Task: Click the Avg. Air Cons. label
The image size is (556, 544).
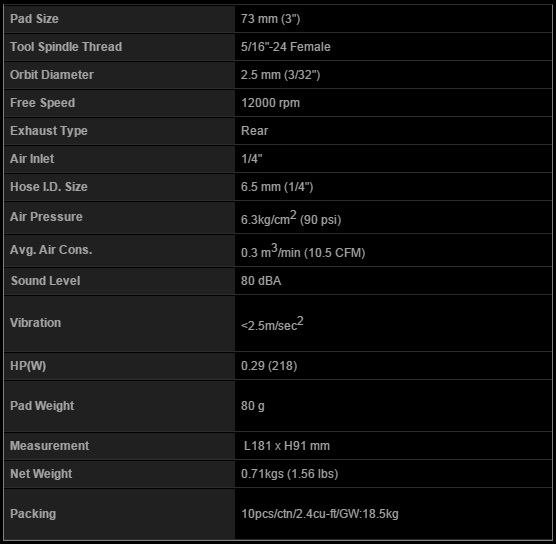Action: (x=51, y=250)
